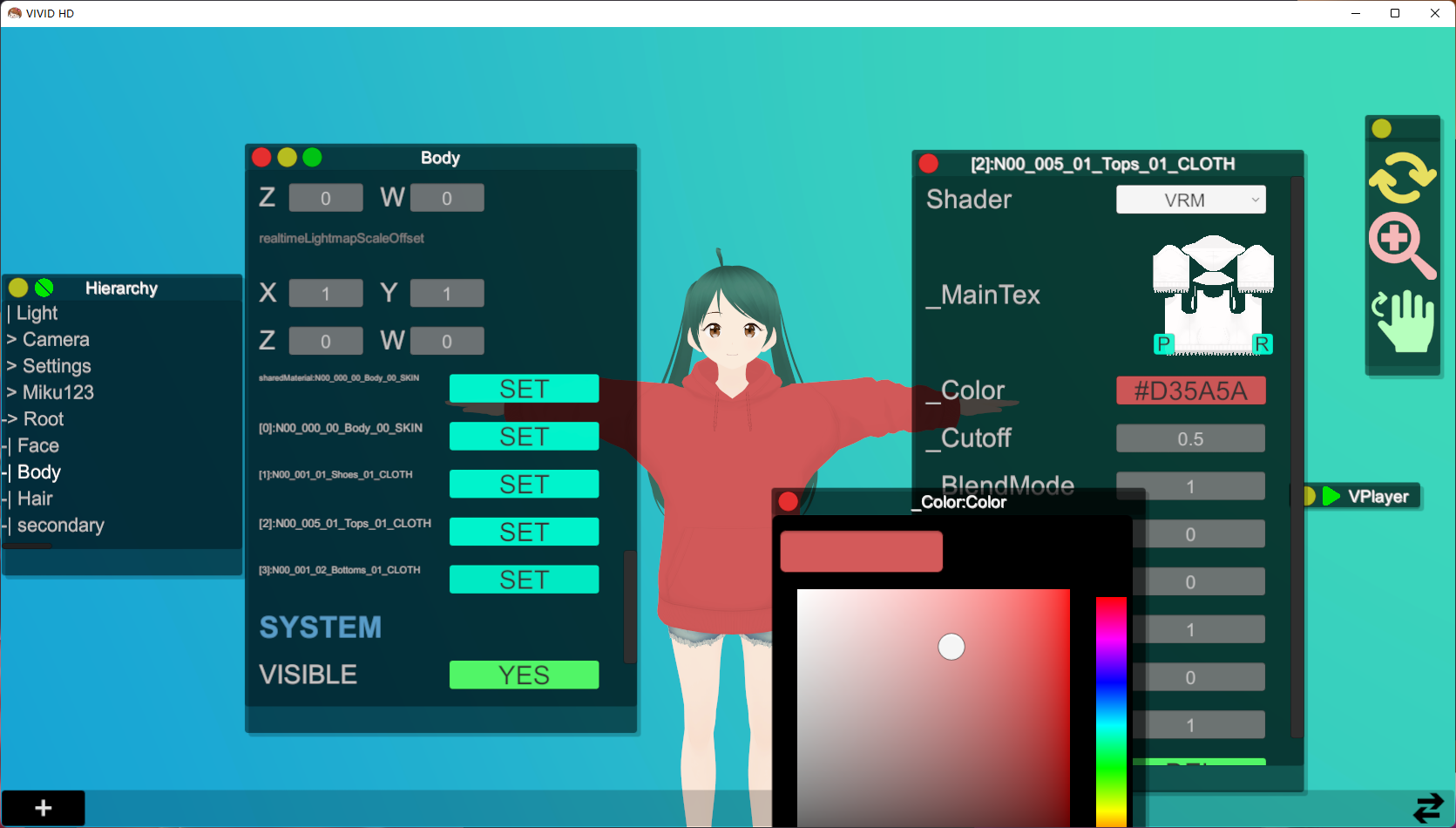The width and height of the screenshot is (1456, 828).
Task: Click W field below realtimeLightmapScaleOffset
Action: (x=447, y=341)
